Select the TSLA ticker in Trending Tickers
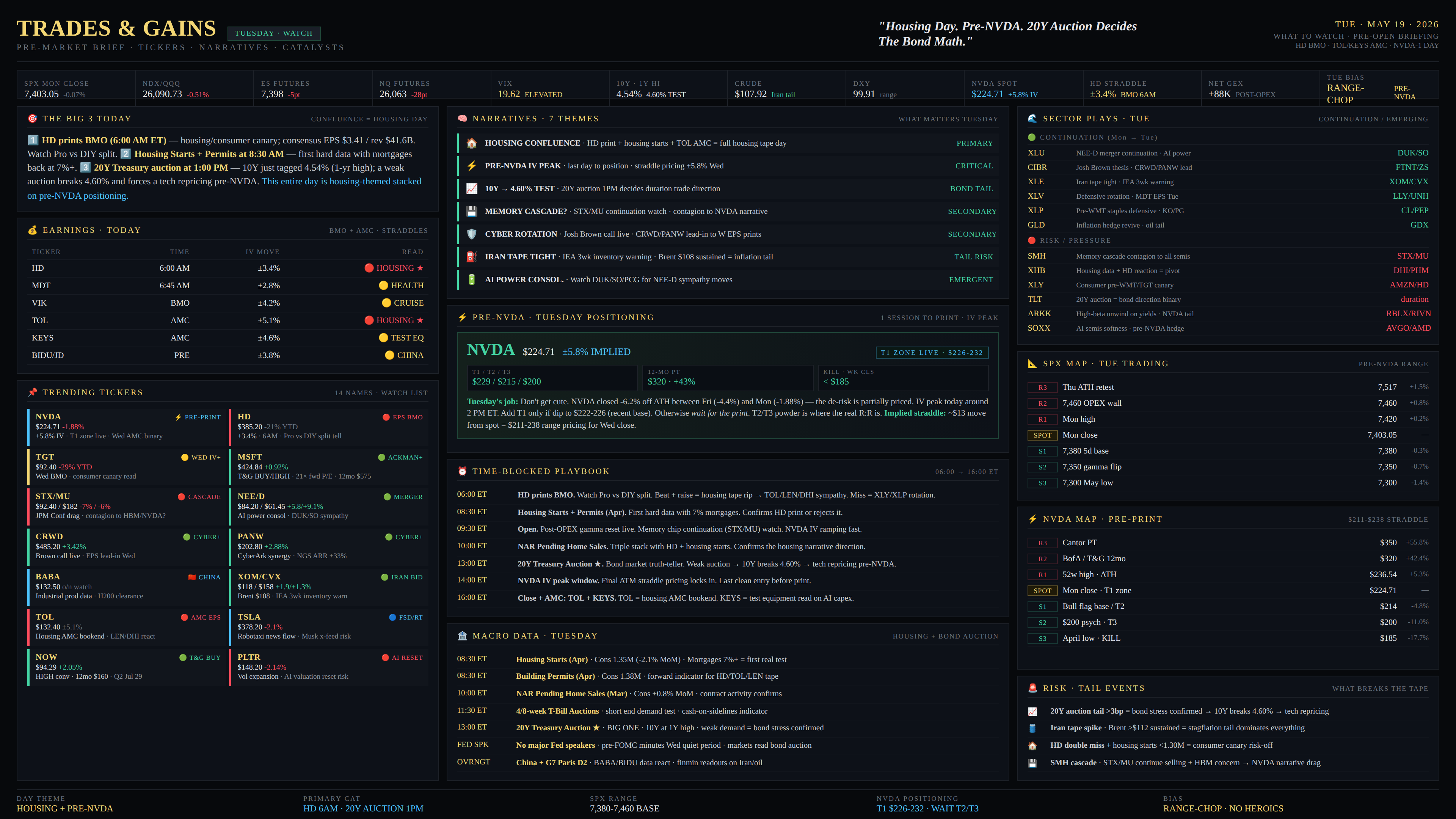The width and height of the screenshot is (1456, 819). (249, 617)
